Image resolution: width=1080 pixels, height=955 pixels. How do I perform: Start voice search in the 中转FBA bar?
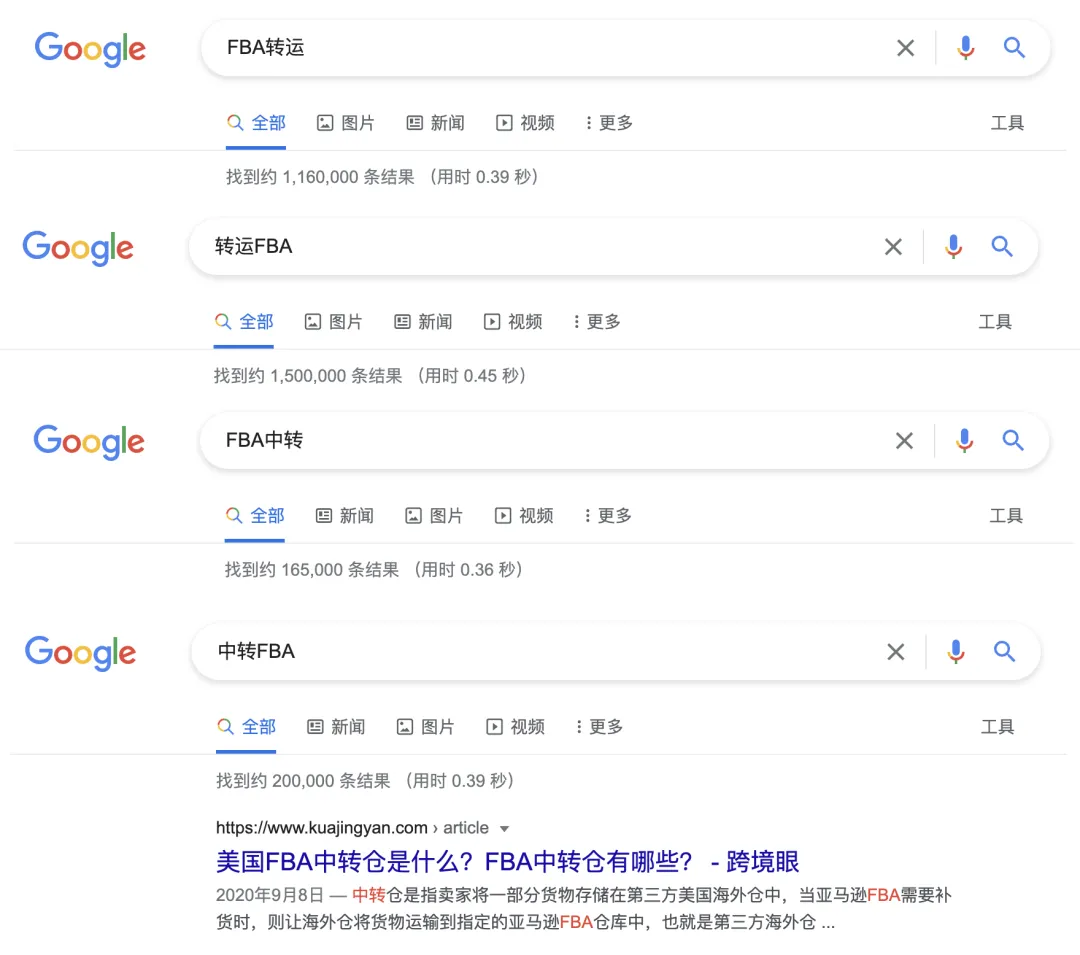click(x=956, y=651)
